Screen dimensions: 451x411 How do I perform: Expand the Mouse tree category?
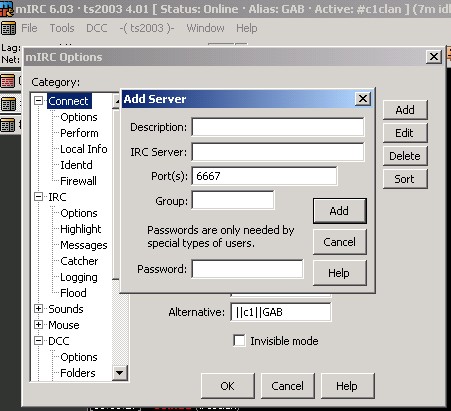pyautogui.click(x=39, y=325)
